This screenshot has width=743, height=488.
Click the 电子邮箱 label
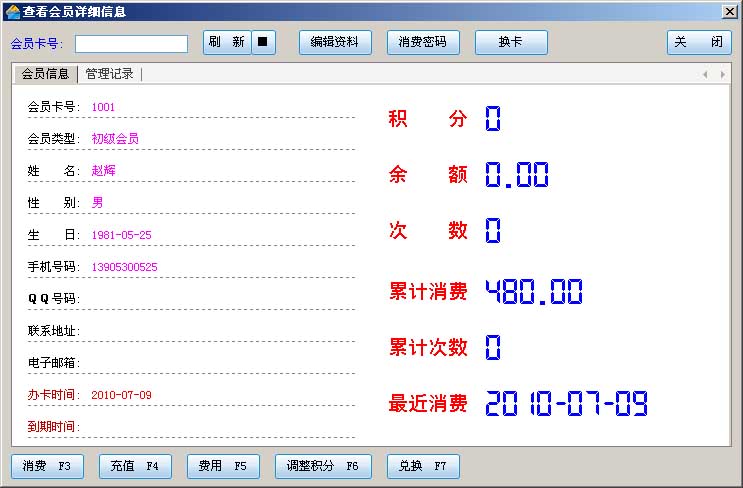point(54,363)
